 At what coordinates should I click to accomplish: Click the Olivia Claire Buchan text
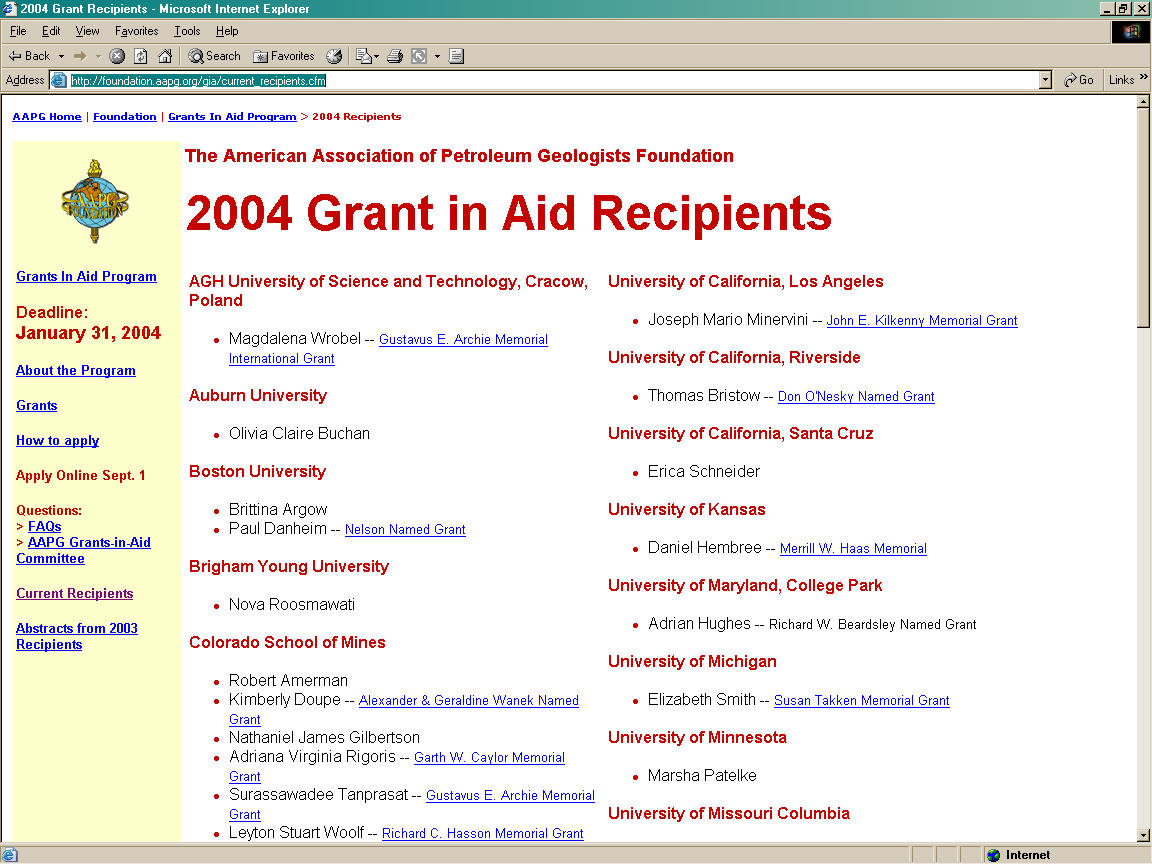pos(299,433)
